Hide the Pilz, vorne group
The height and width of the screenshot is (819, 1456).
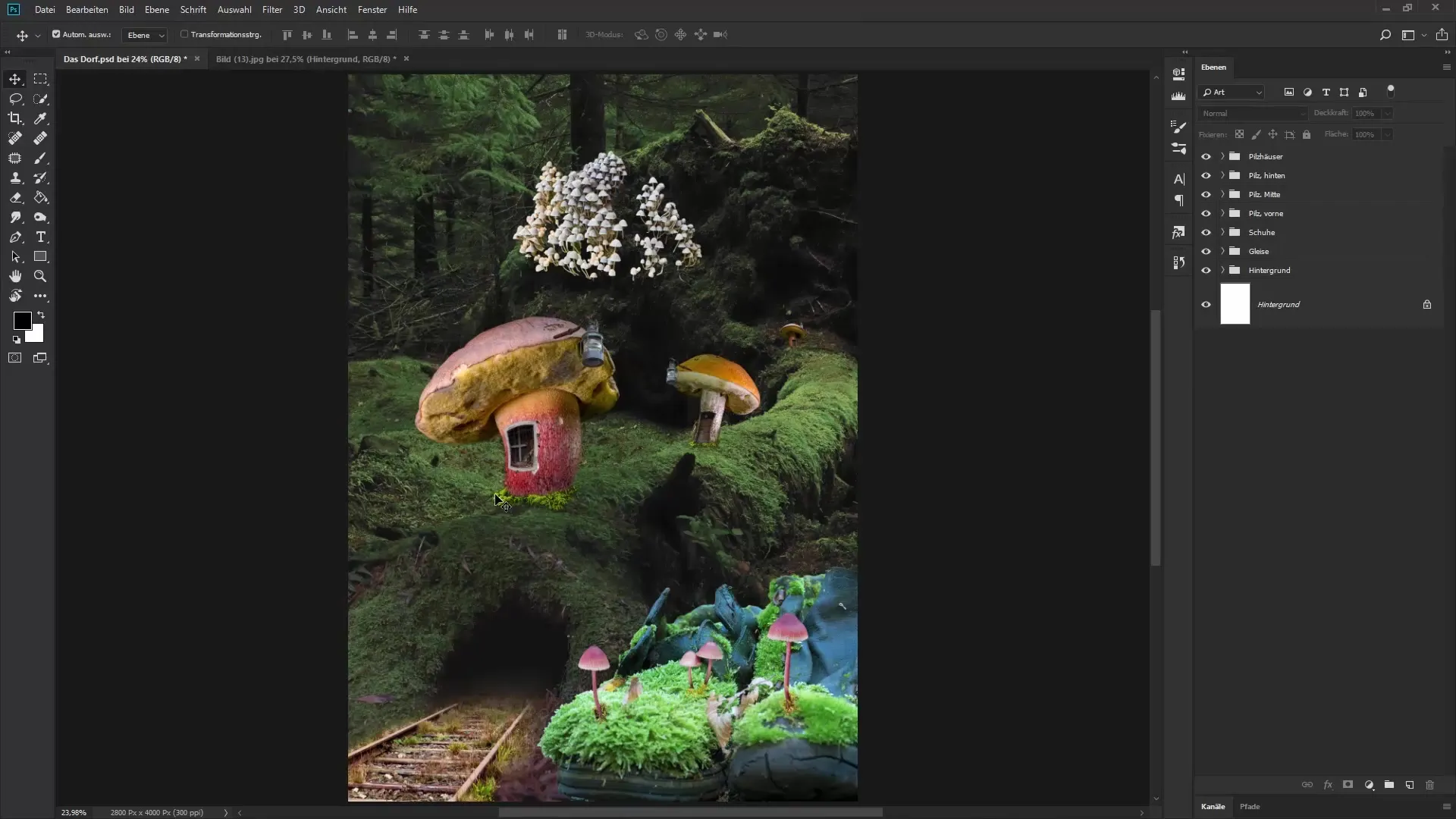click(1206, 213)
